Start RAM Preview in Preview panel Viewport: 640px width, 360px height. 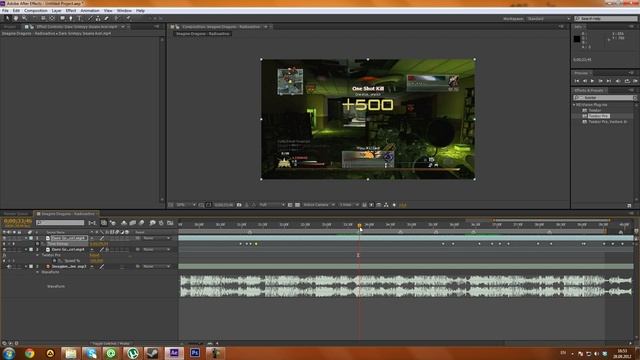[635, 81]
